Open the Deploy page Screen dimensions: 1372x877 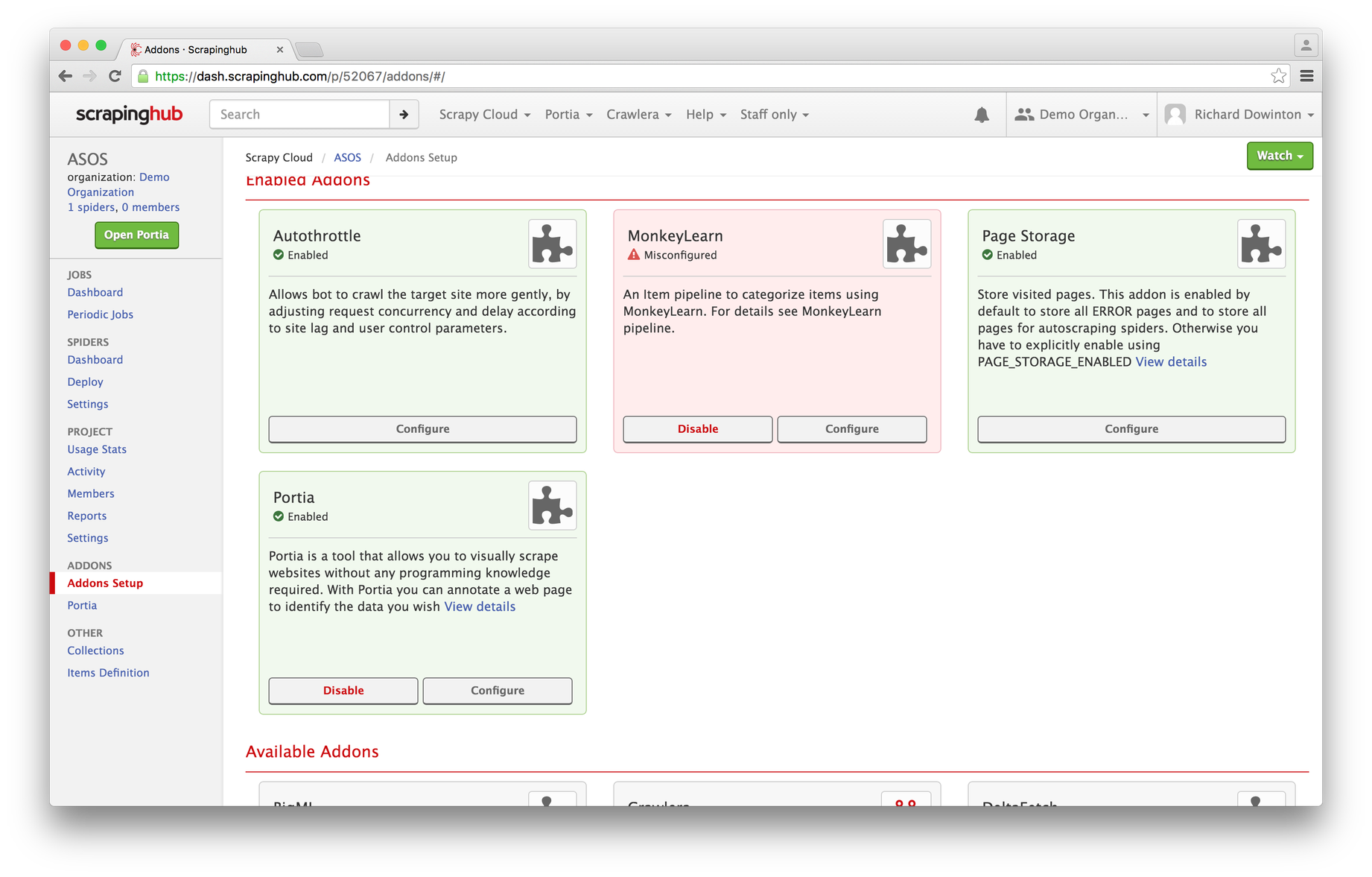click(x=86, y=382)
